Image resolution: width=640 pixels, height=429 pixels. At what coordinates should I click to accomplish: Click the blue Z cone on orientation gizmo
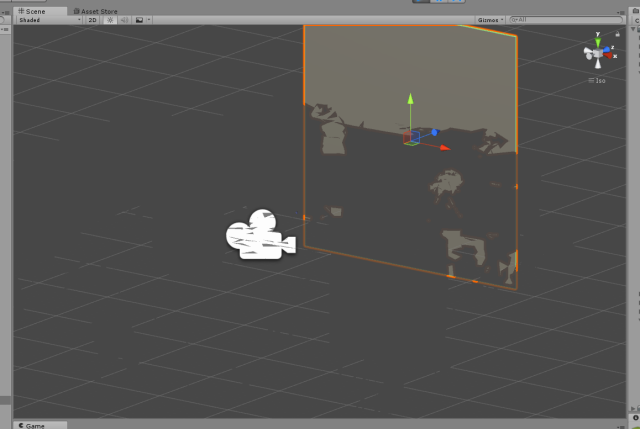click(607, 49)
